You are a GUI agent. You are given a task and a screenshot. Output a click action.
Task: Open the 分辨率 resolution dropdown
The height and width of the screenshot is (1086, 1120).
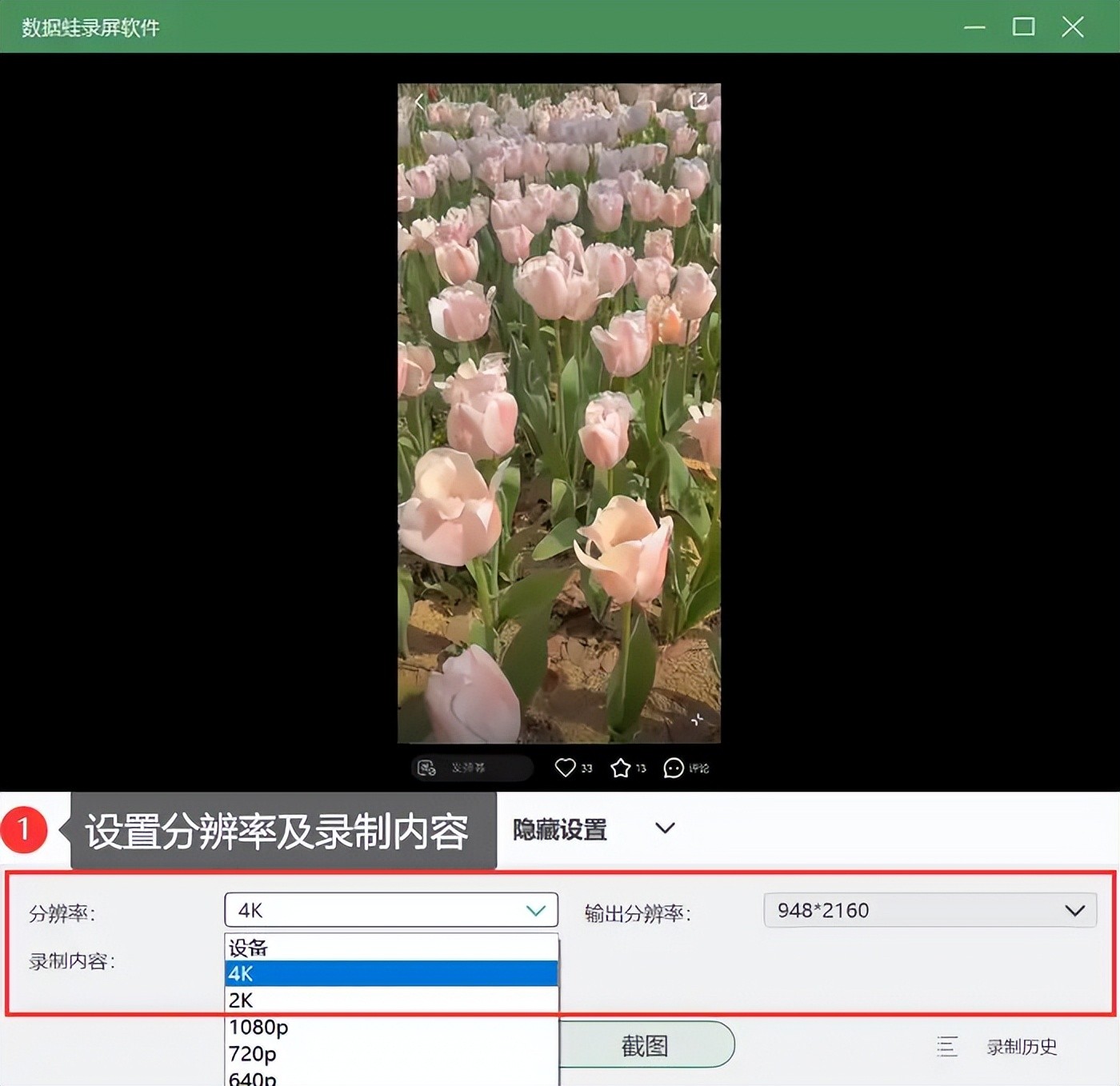coord(390,910)
